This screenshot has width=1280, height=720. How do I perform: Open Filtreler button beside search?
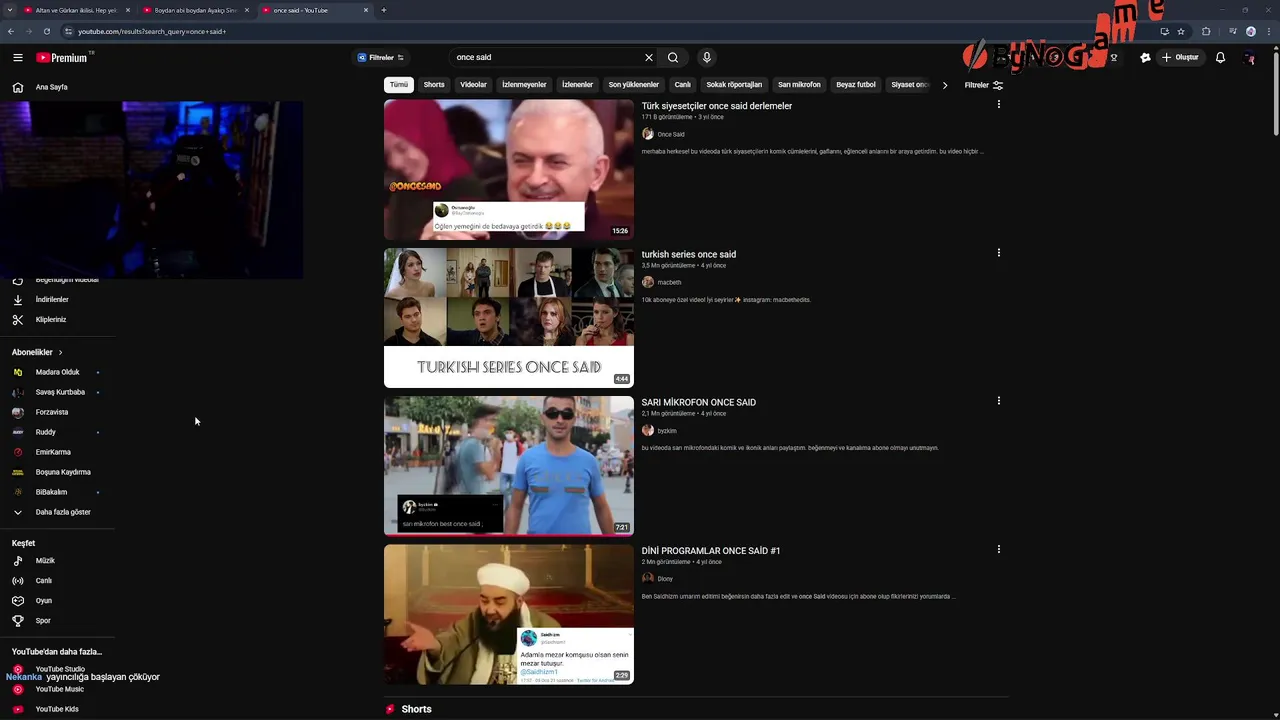pyautogui.click(x=381, y=58)
